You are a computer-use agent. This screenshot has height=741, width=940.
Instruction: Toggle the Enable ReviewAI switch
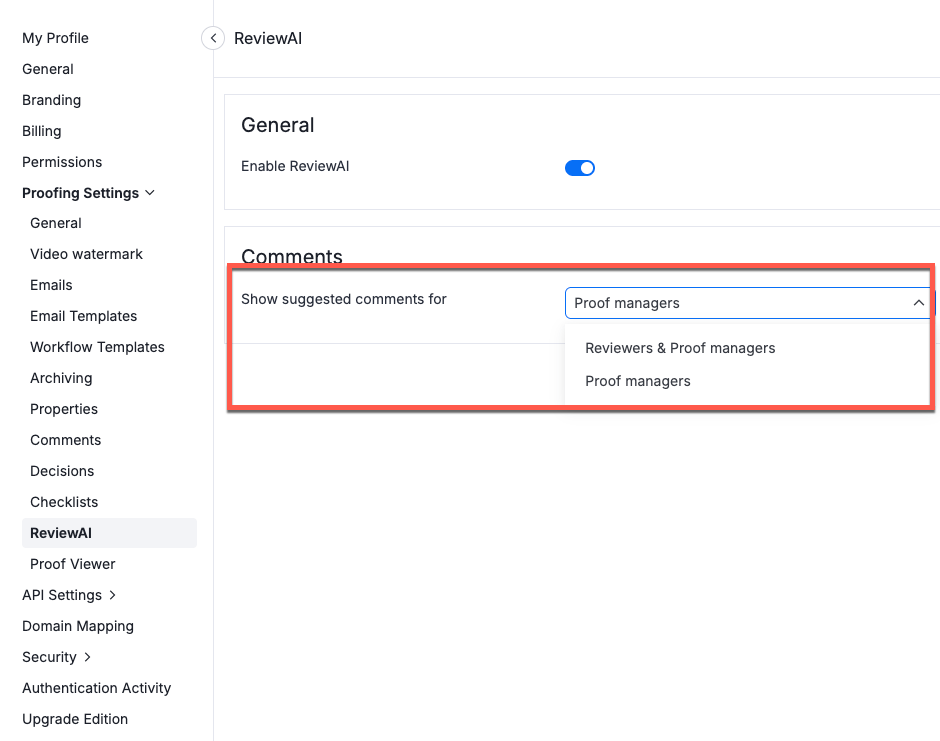point(580,168)
